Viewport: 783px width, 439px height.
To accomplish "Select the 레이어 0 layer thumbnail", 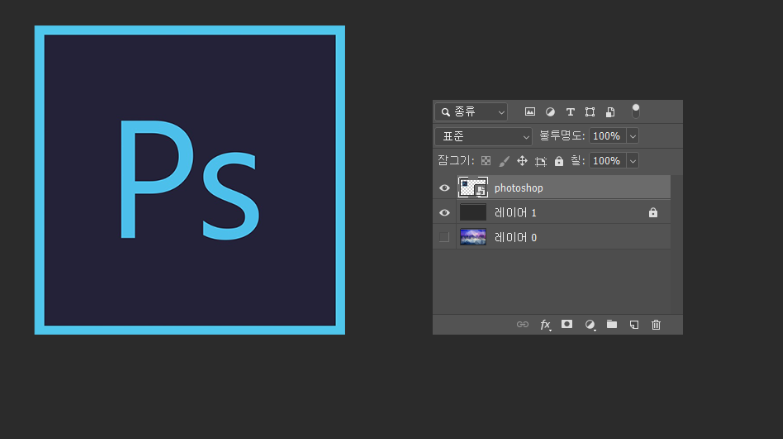I will 473,237.
